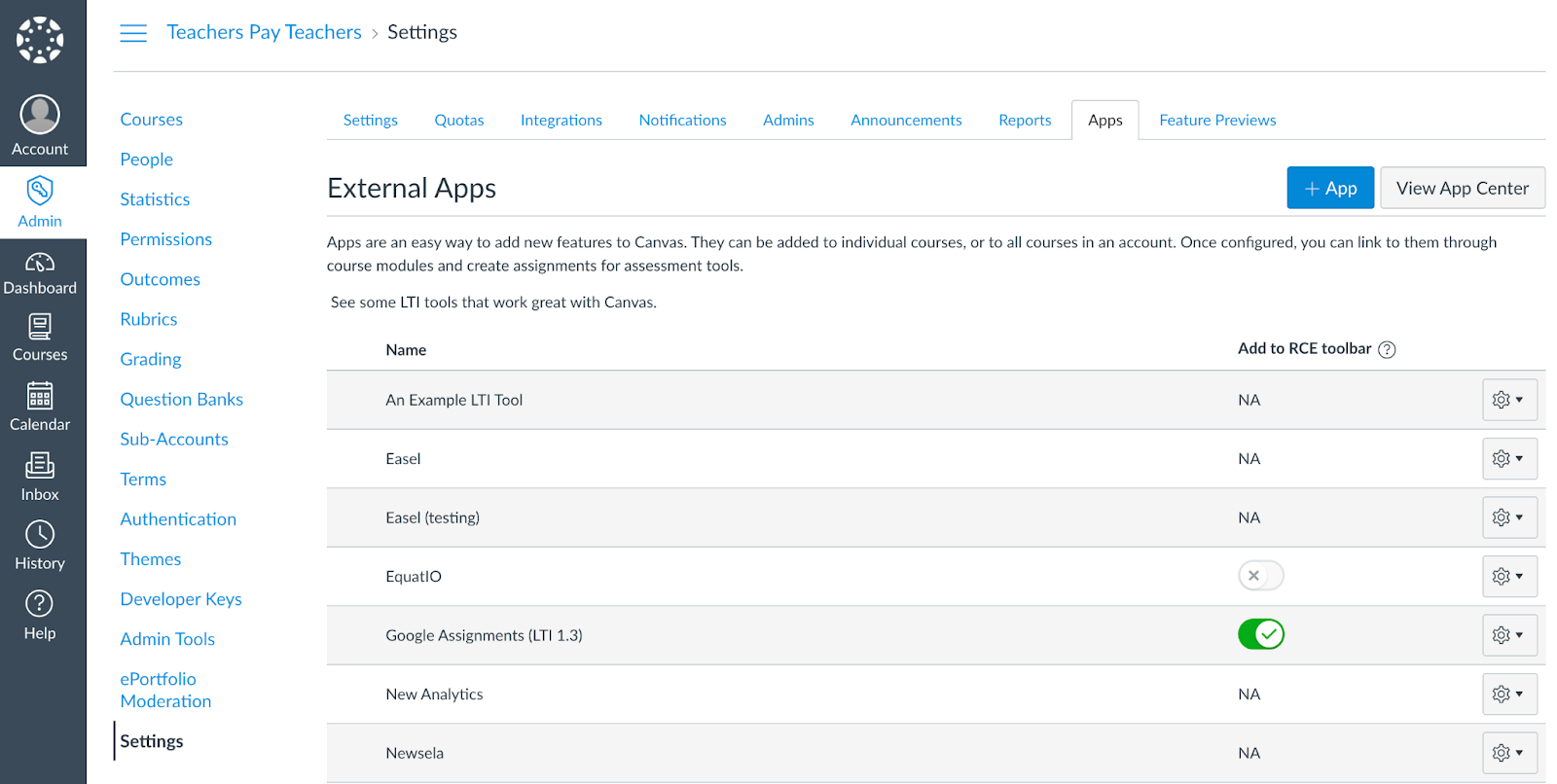1557x784 pixels.
Task: Open the Rubrics link
Action: coord(148,319)
